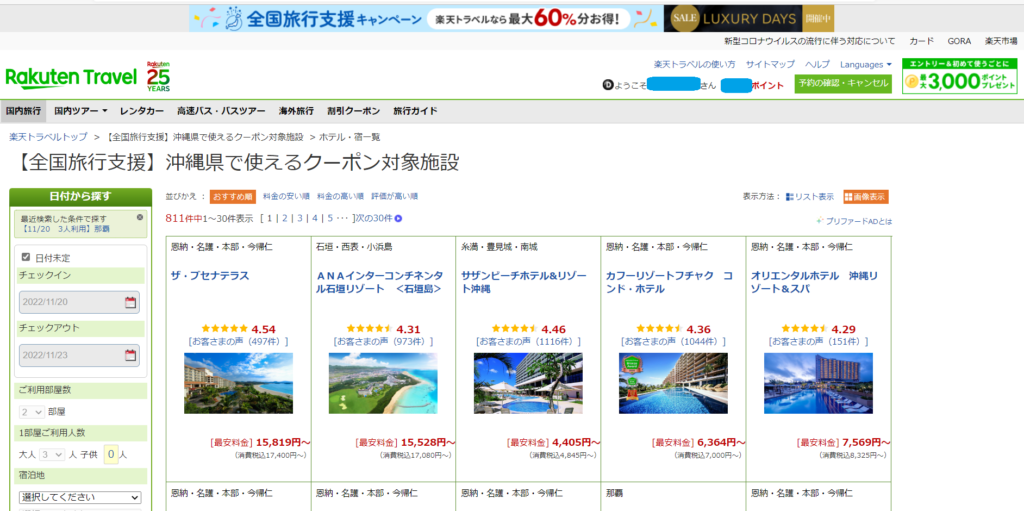Open the 楽天市場 link

1000,41
